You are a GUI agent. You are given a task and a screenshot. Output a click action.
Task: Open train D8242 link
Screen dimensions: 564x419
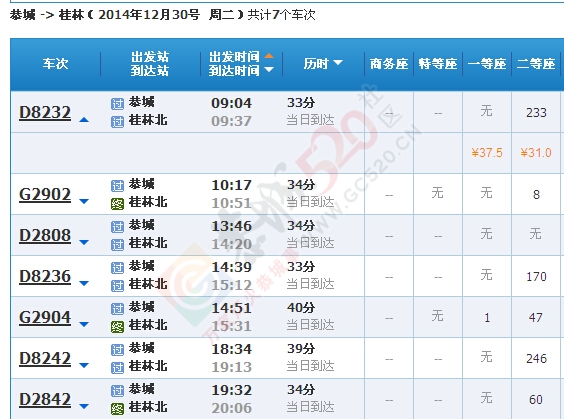coord(45,358)
